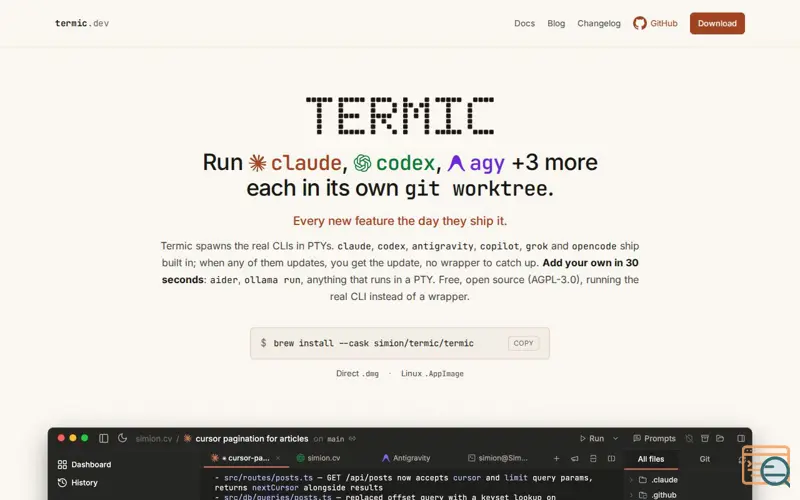Toggle the right panel layout icon
The image size is (800, 500).
click(741, 439)
